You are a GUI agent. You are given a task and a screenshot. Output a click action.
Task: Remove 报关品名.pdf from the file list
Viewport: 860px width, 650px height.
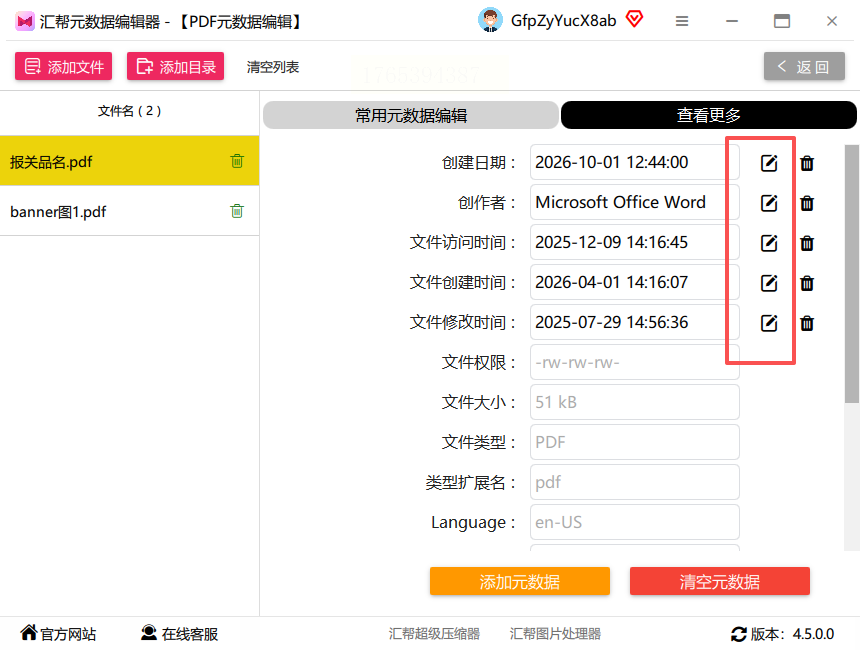(237, 161)
